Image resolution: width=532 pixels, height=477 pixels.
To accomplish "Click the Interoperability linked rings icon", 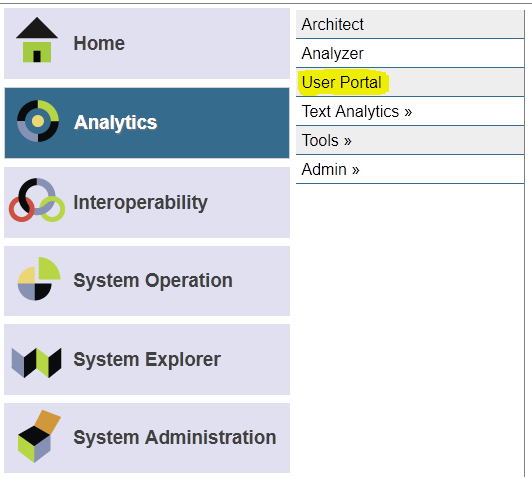I will (37, 200).
